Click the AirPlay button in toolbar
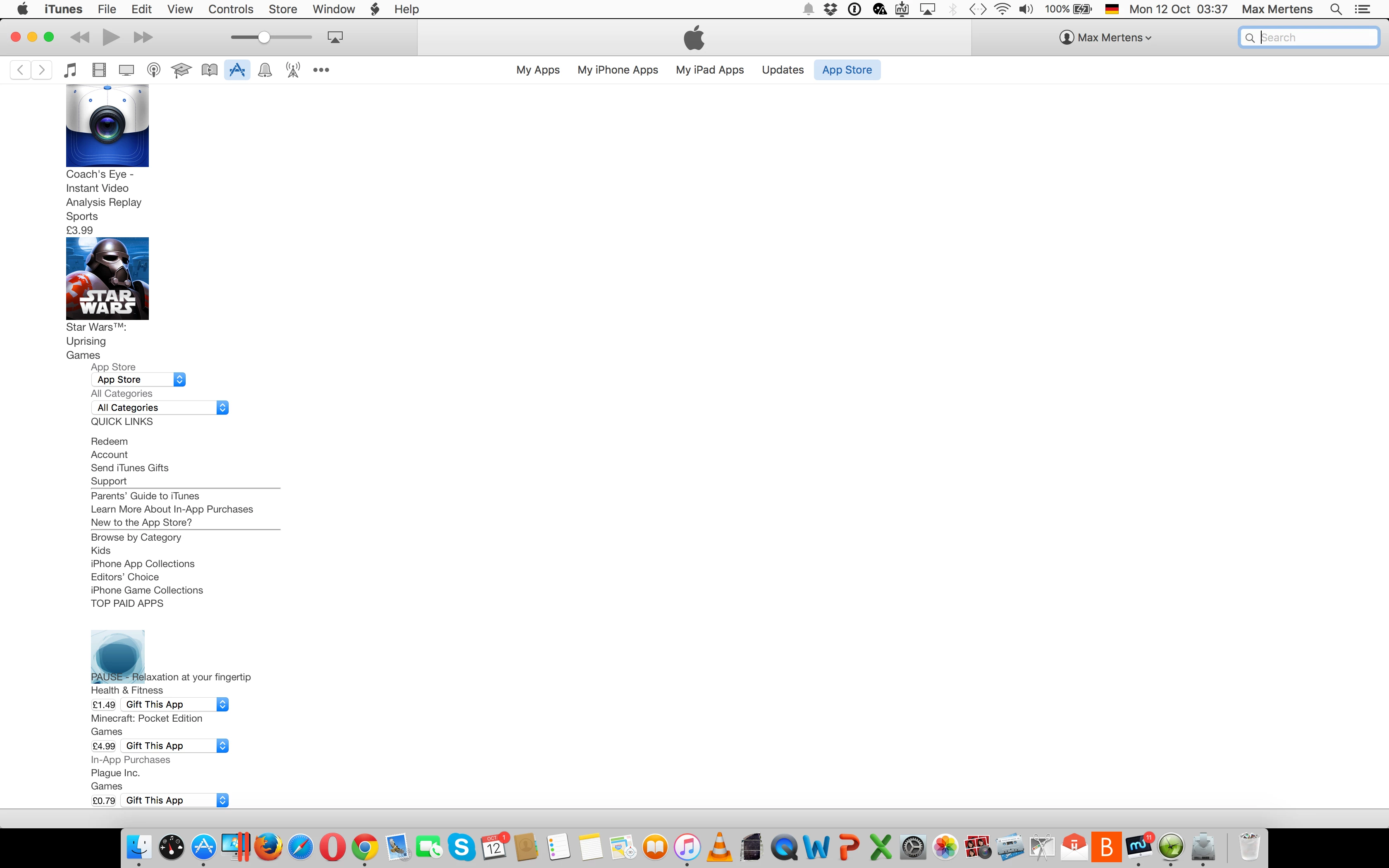1389x868 pixels. point(335,37)
